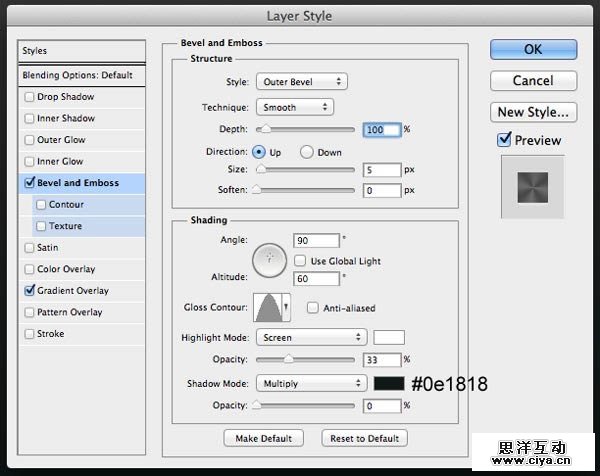Select Blending Options: Default in list
Screen dimensions: 600x476
[x=77, y=76]
